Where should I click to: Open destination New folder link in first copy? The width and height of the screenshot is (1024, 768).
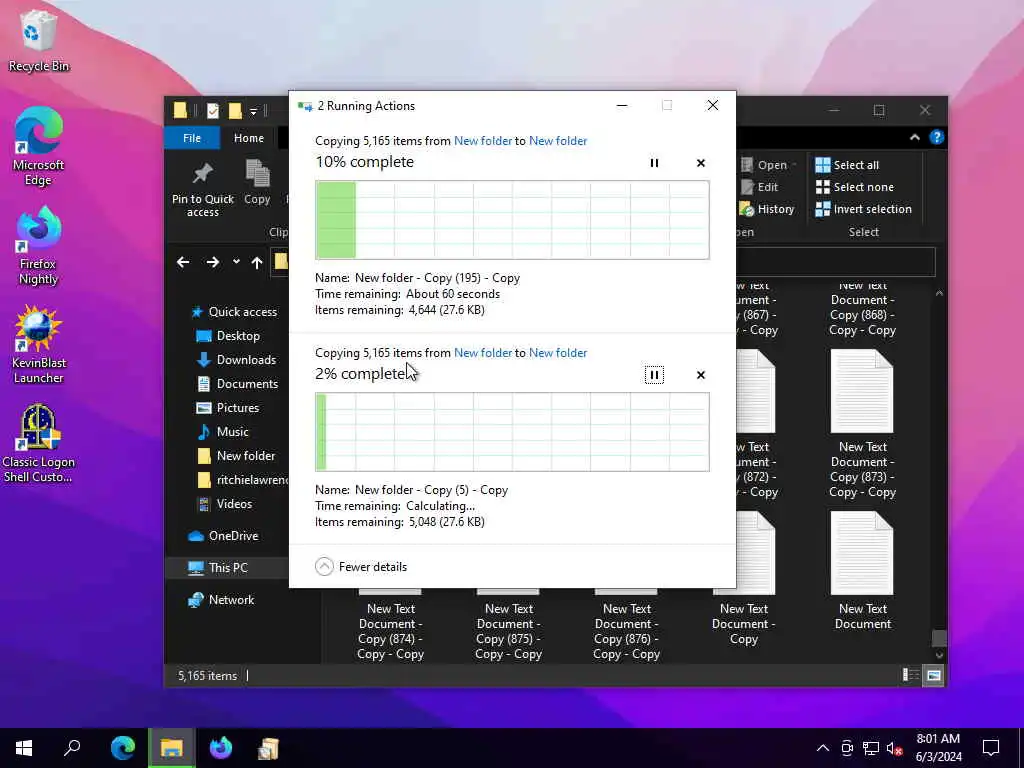click(558, 141)
